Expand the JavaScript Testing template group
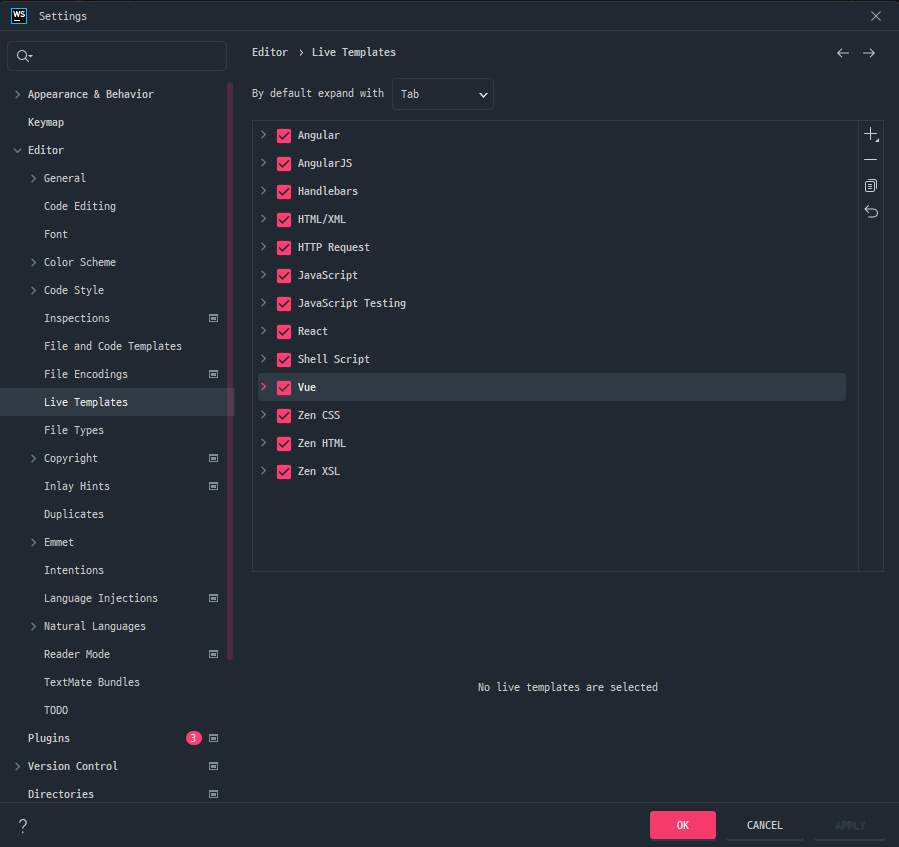The image size is (899, 847). tap(263, 303)
